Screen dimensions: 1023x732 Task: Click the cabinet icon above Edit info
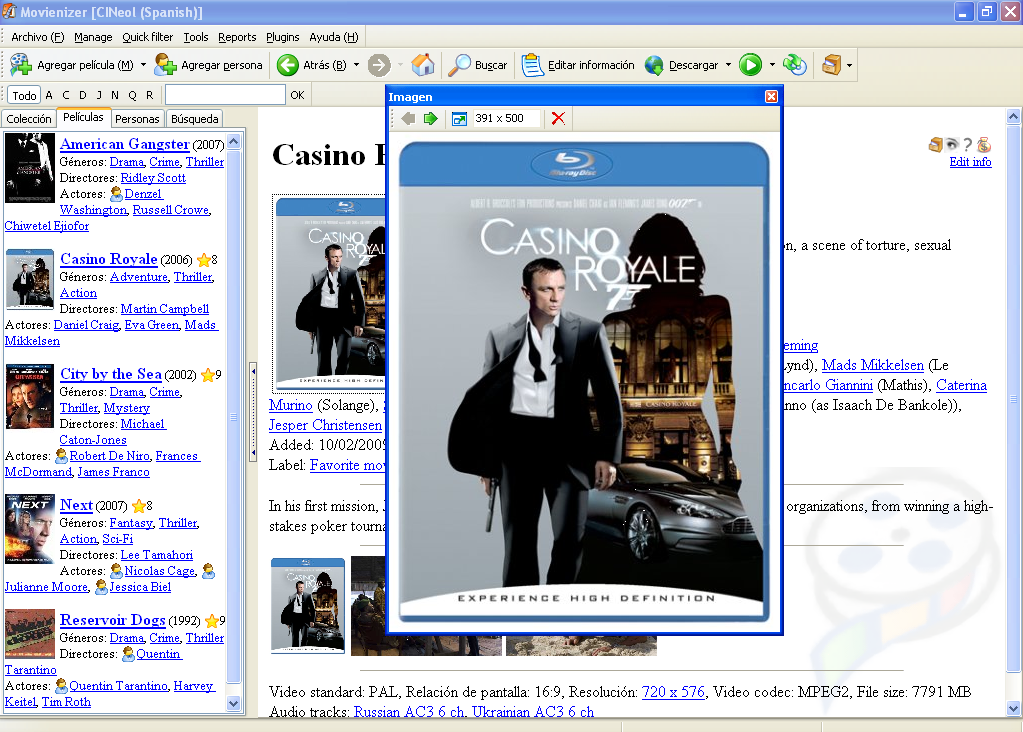tap(936, 144)
